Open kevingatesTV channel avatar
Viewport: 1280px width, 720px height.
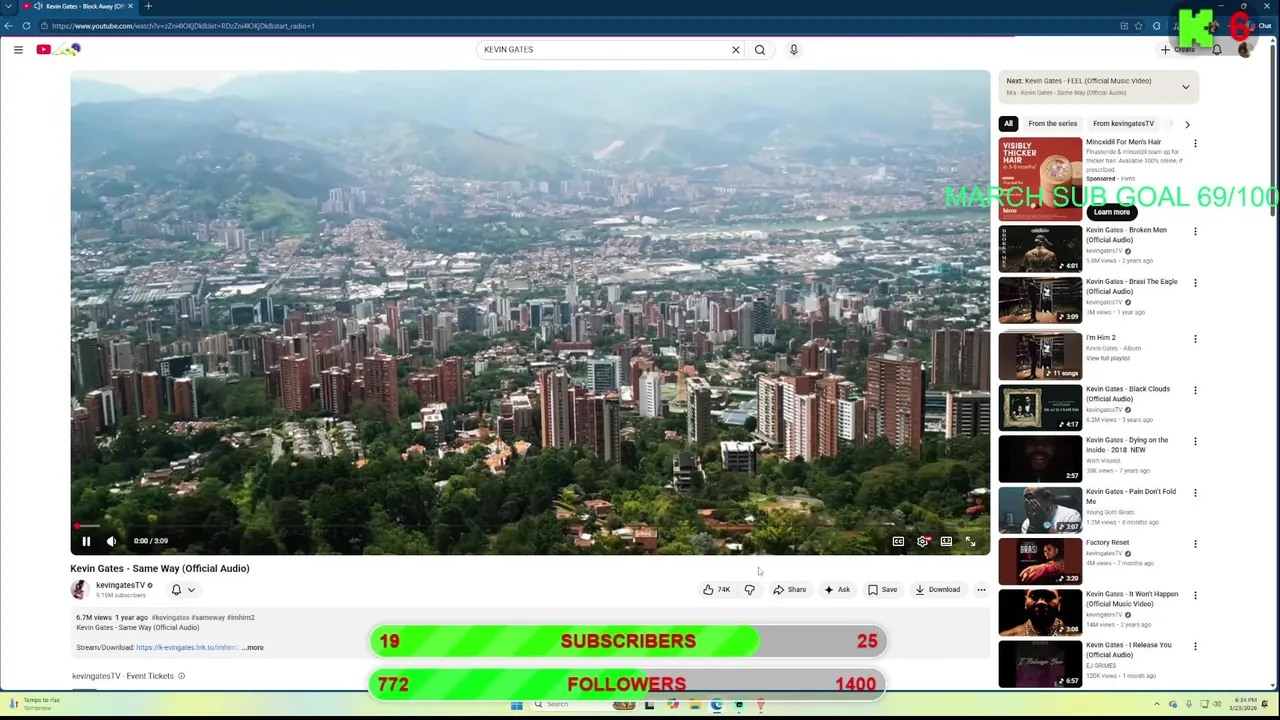pyautogui.click(x=80, y=590)
